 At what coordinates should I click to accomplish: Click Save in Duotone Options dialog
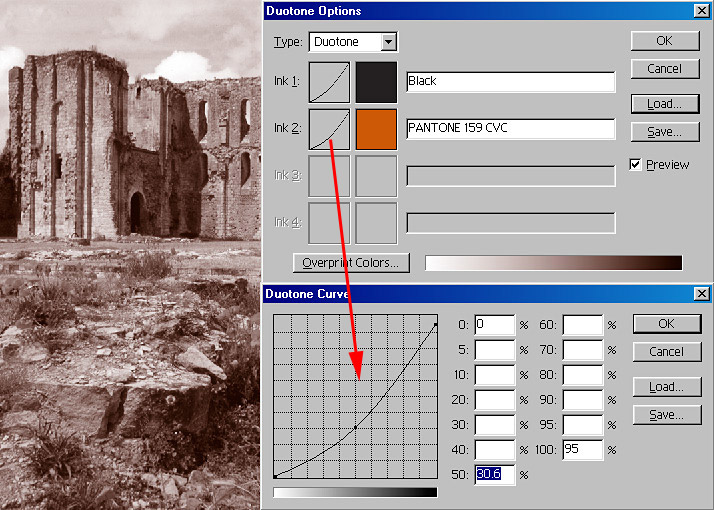click(x=665, y=132)
